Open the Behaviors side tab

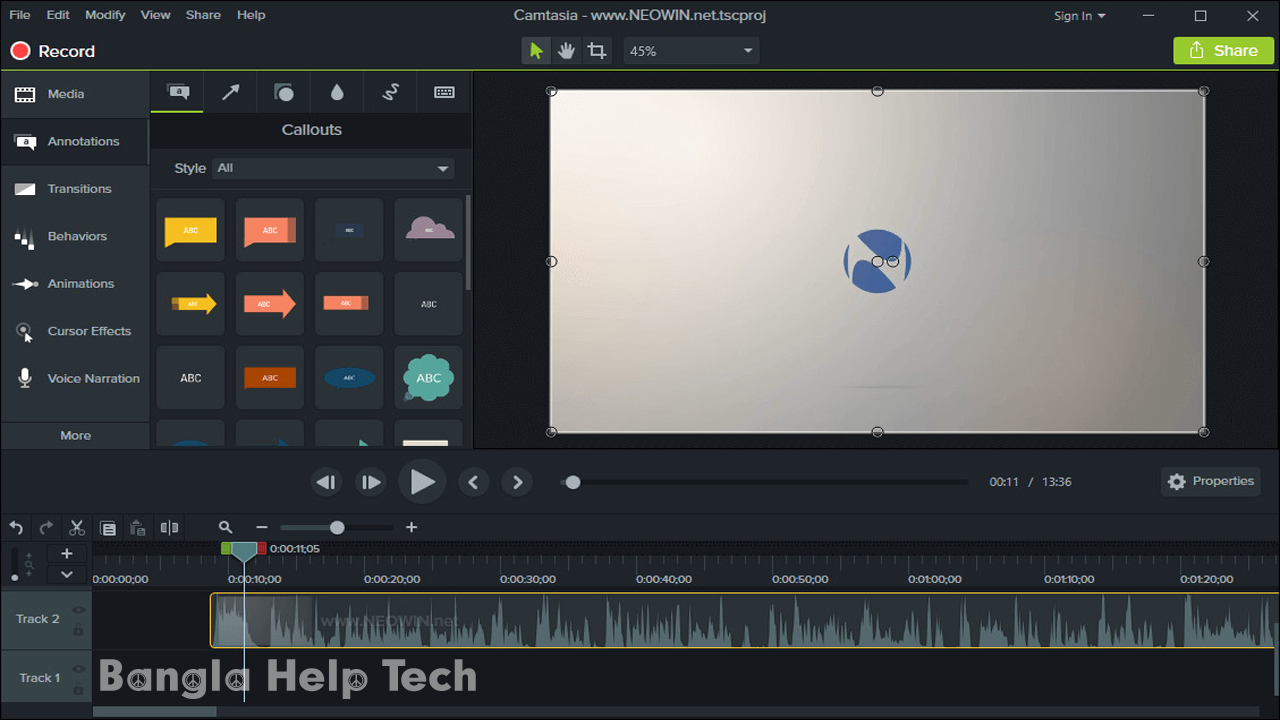75,236
